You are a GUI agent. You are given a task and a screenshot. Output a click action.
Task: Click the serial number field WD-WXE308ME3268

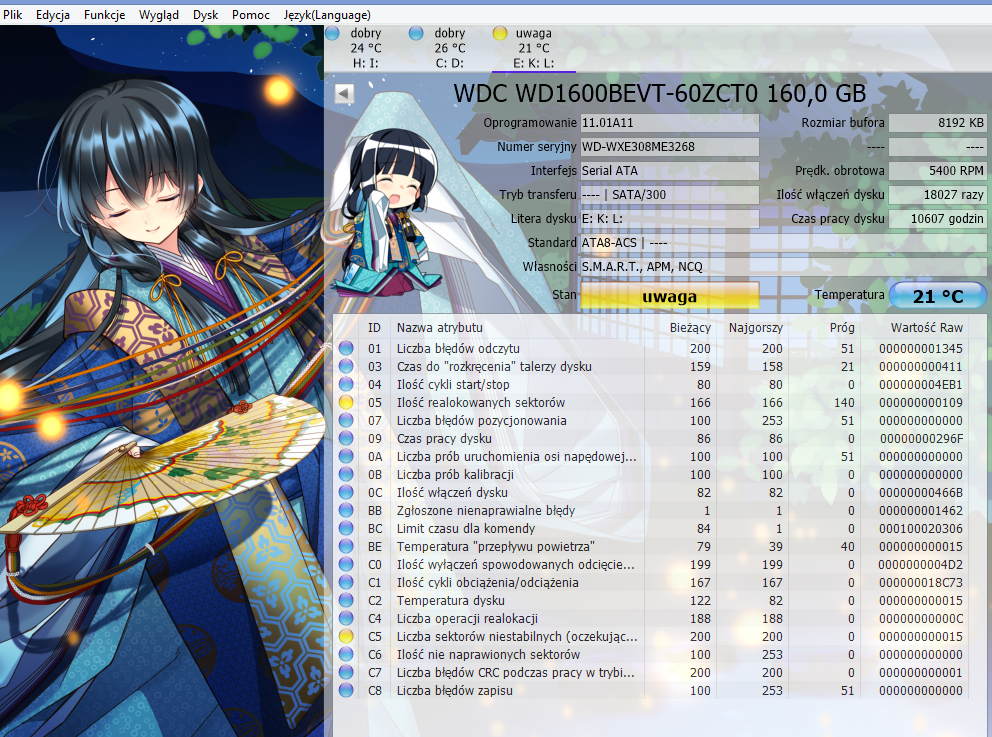tap(669, 147)
